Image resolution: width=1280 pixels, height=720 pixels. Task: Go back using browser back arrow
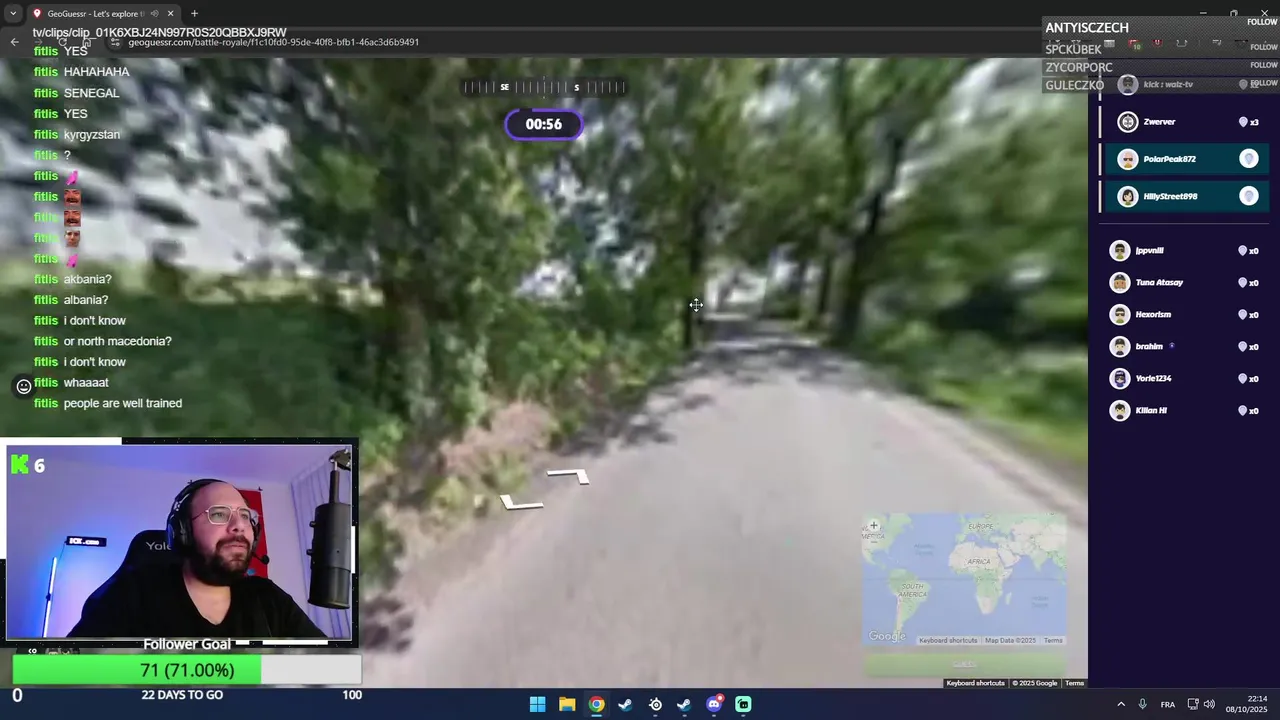[x=14, y=42]
